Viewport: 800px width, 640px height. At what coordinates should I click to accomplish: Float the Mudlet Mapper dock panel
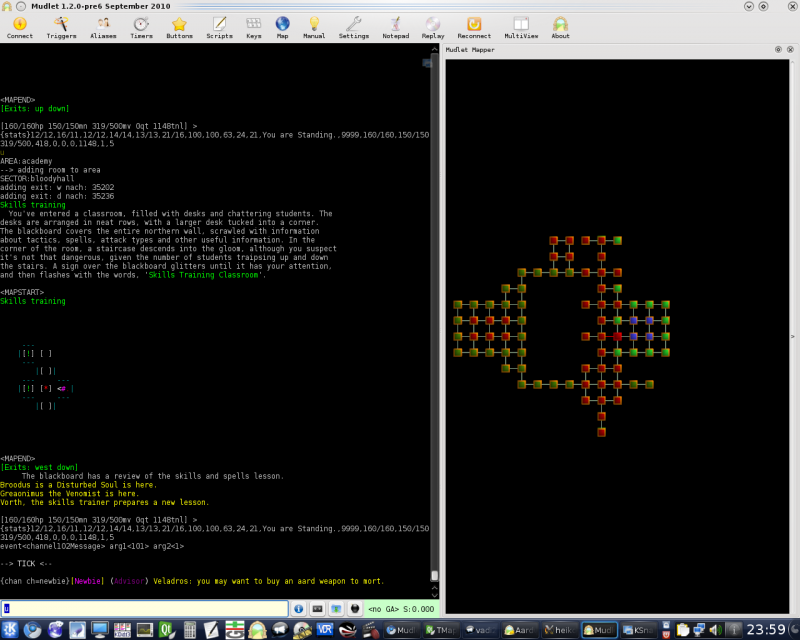point(778,50)
